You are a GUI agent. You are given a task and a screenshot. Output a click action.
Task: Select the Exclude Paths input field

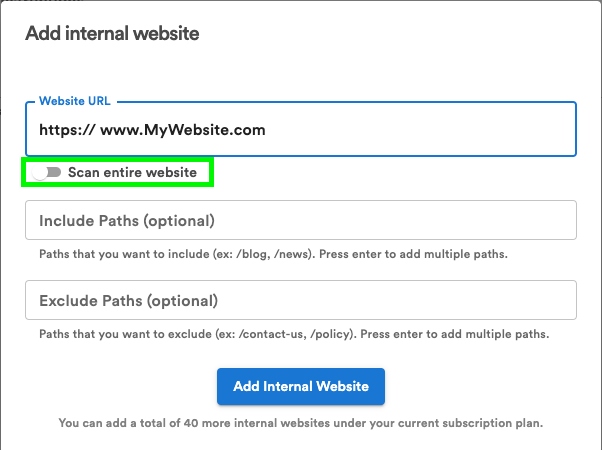tap(300, 300)
